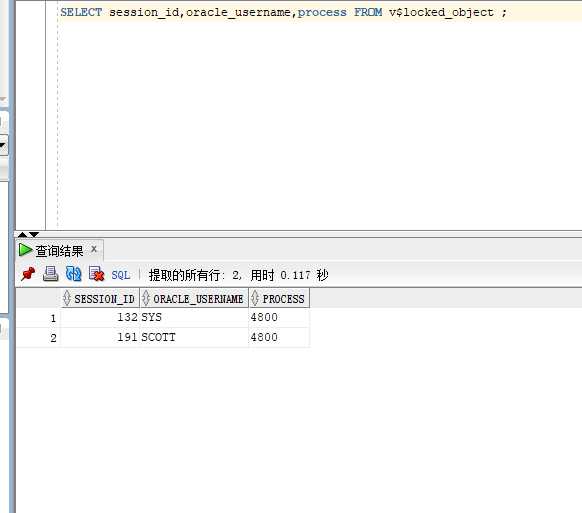Click the sort arrows icon beside ORACLE_USERNAME
This screenshot has height=513, width=582.
point(146,298)
